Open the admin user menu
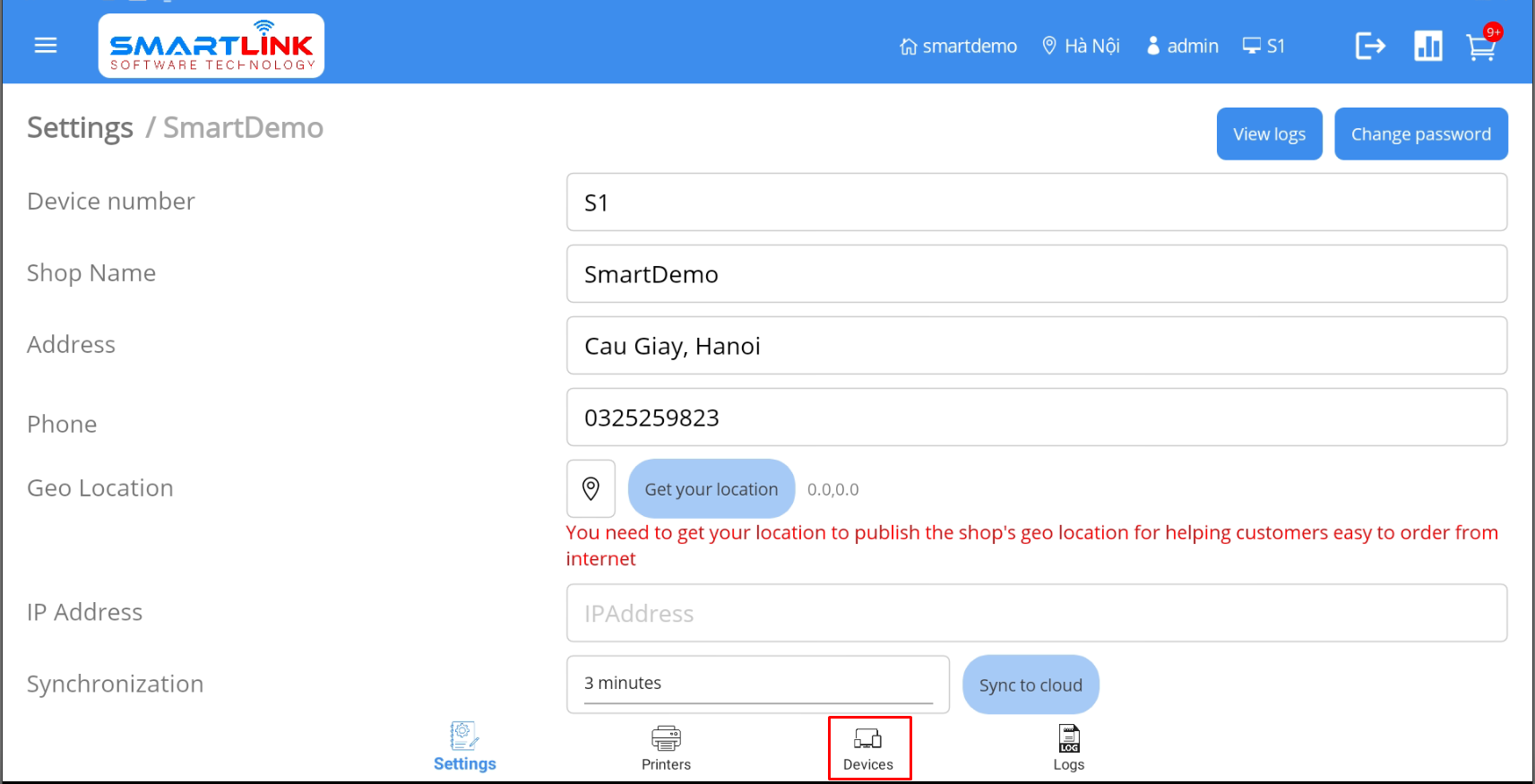The width and height of the screenshot is (1535, 784). 1183,46
